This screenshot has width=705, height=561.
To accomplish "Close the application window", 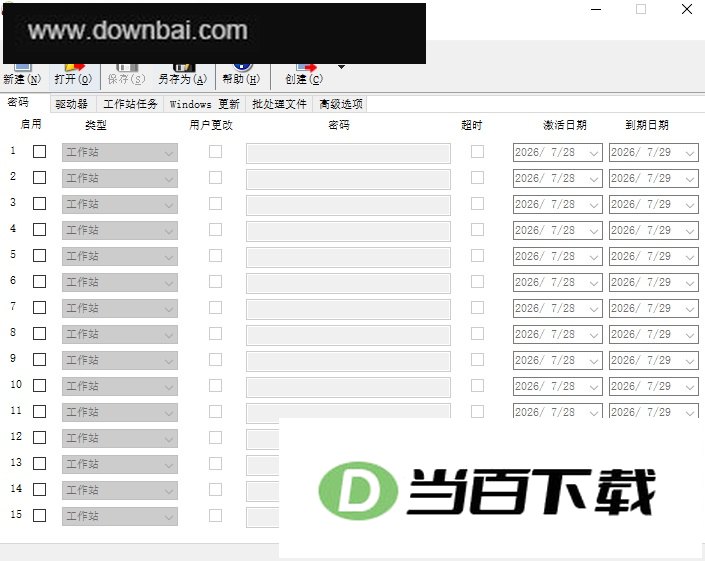I will 687,9.
